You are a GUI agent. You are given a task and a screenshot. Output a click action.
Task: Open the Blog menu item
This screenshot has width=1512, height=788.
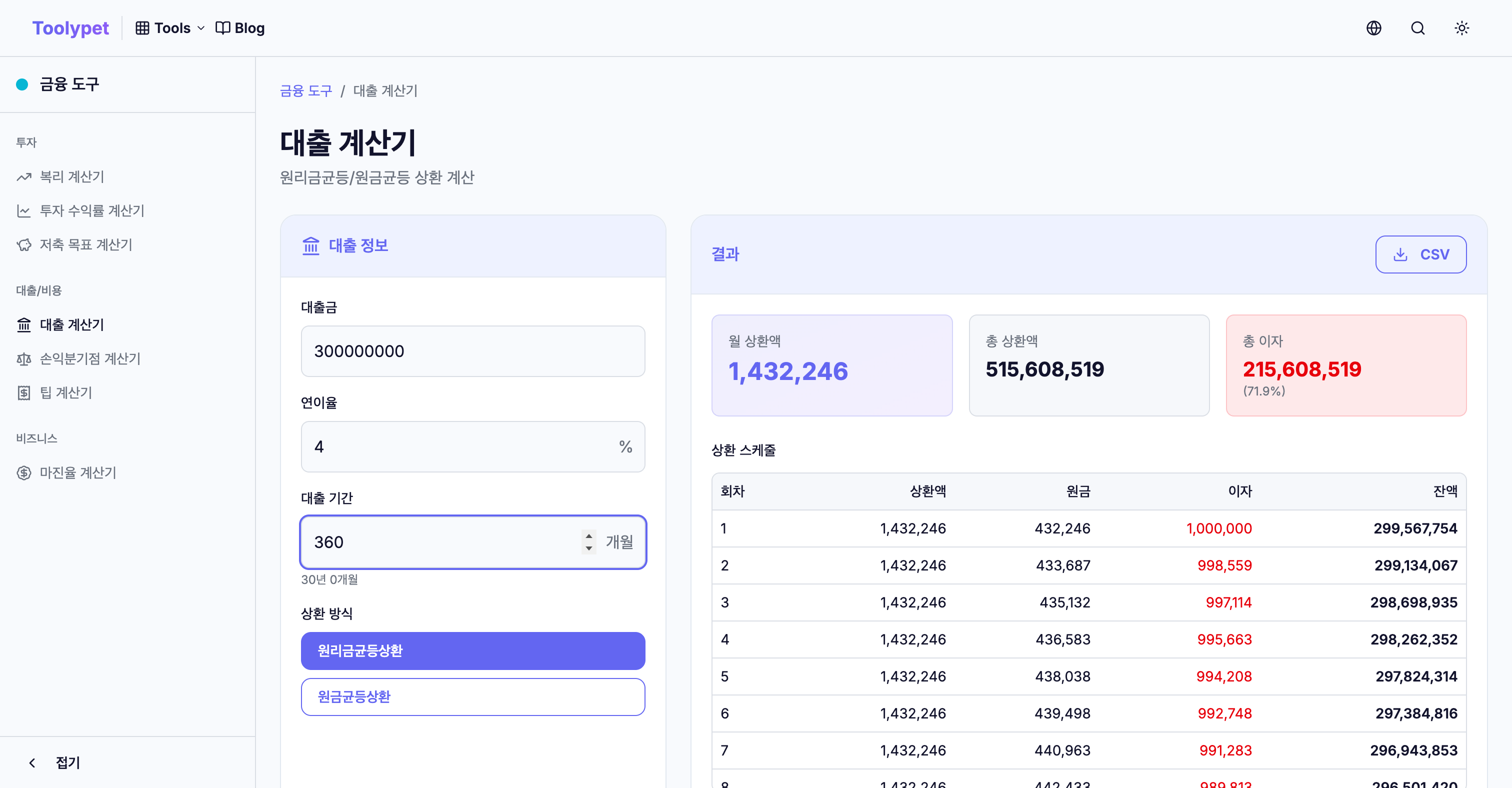240,28
